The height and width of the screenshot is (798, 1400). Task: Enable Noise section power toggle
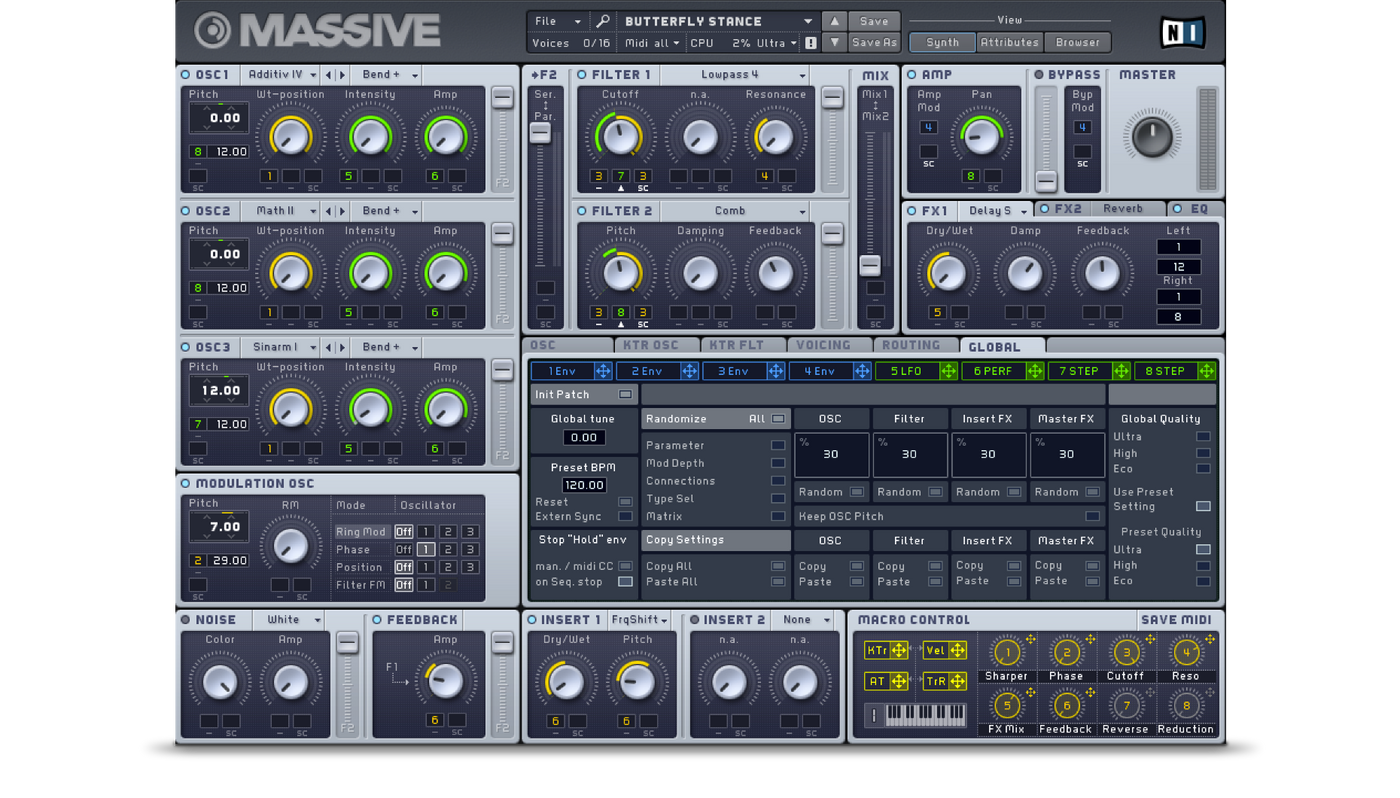[185, 620]
